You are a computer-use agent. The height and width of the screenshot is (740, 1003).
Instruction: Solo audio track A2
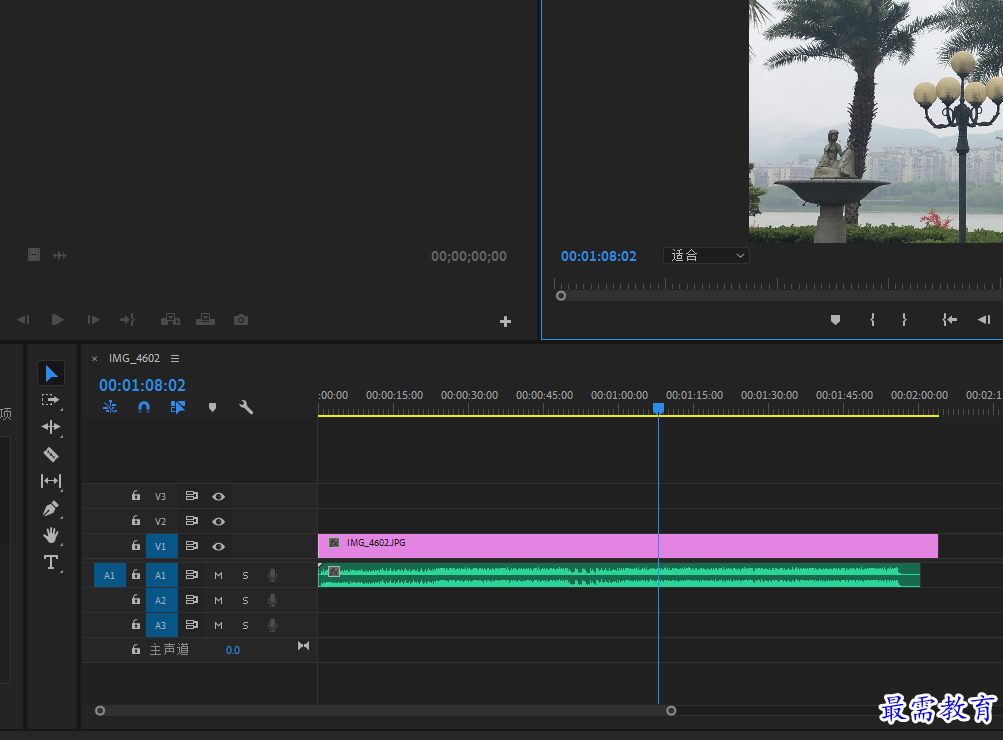pos(245,601)
